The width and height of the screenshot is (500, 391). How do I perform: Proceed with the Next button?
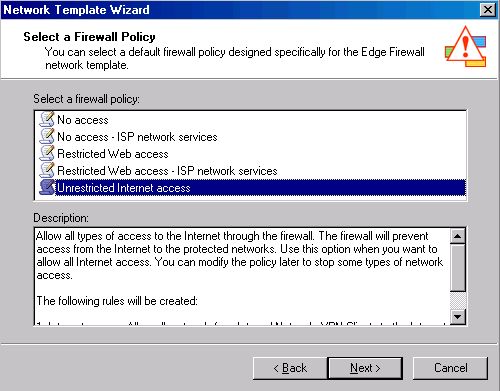[365, 368]
